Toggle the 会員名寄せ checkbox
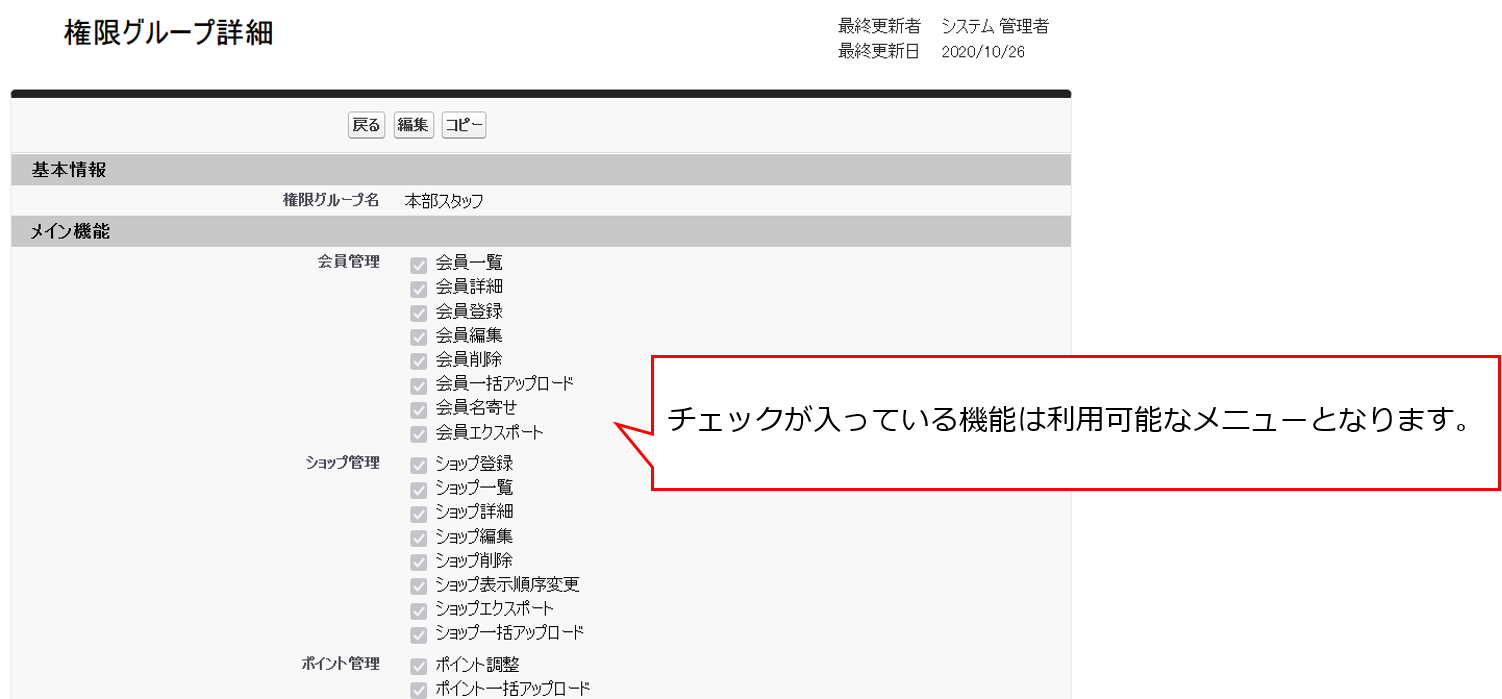 point(419,408)
